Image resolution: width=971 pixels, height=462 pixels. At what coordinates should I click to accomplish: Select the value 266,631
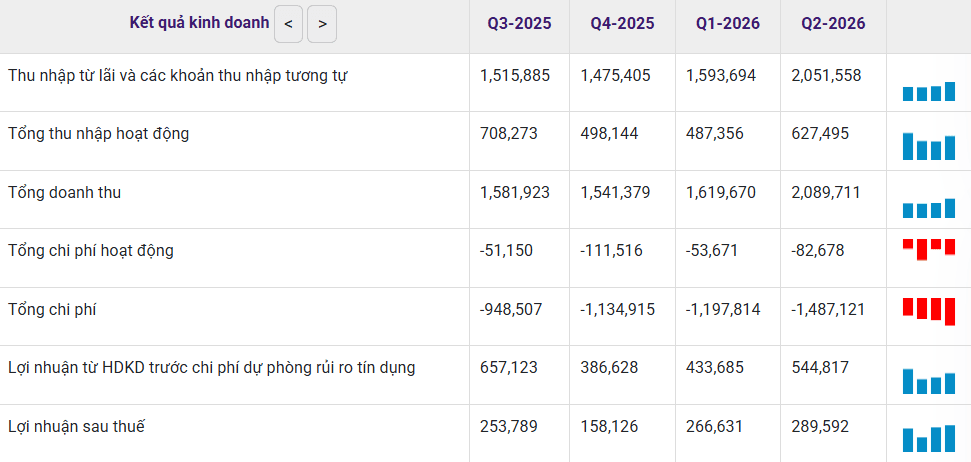coord(715,426)
